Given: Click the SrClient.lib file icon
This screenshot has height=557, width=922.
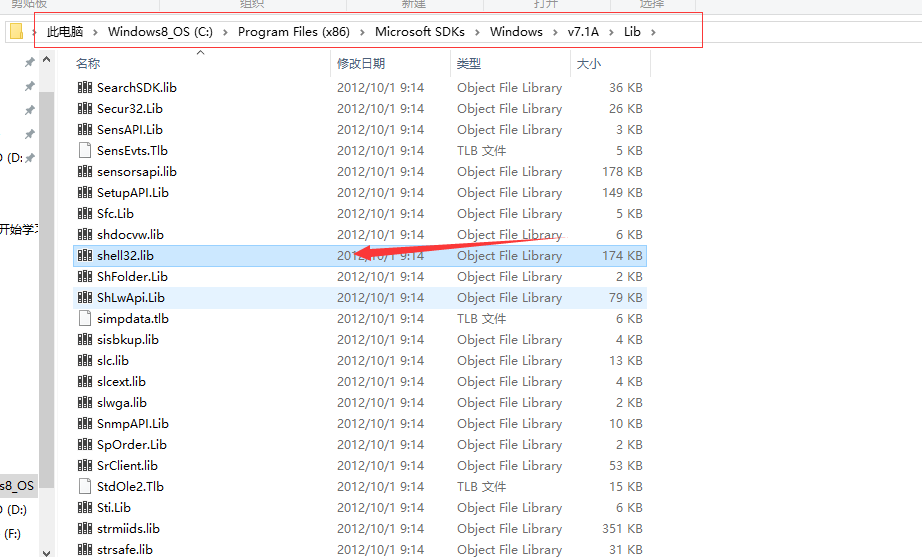Looking at the screenshot, I should tap(85, 465).
